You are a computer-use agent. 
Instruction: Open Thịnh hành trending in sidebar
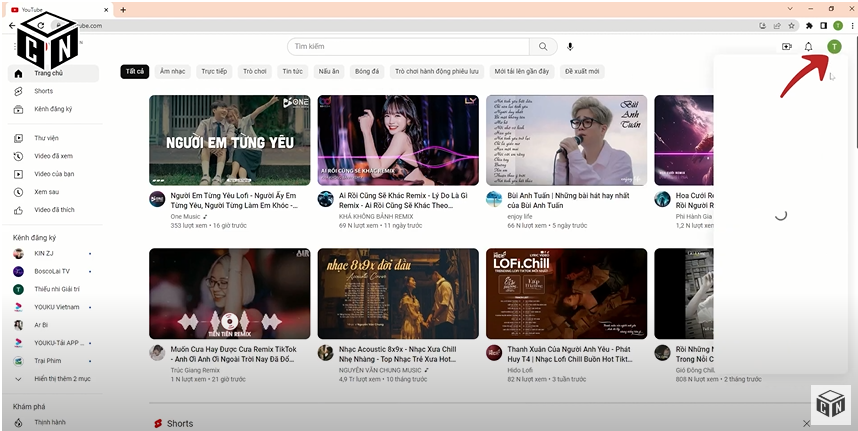[50, 422]
